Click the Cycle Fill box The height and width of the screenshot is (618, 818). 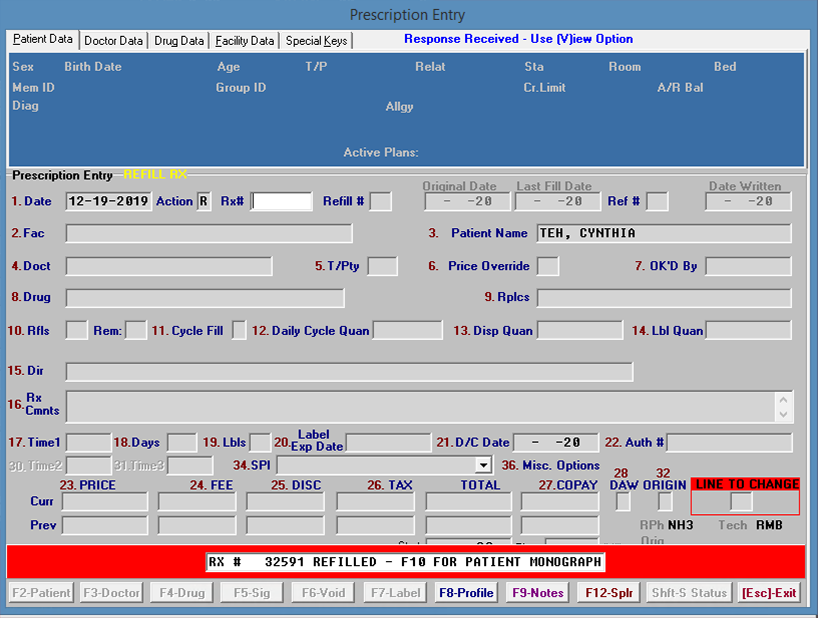[239, 330]
